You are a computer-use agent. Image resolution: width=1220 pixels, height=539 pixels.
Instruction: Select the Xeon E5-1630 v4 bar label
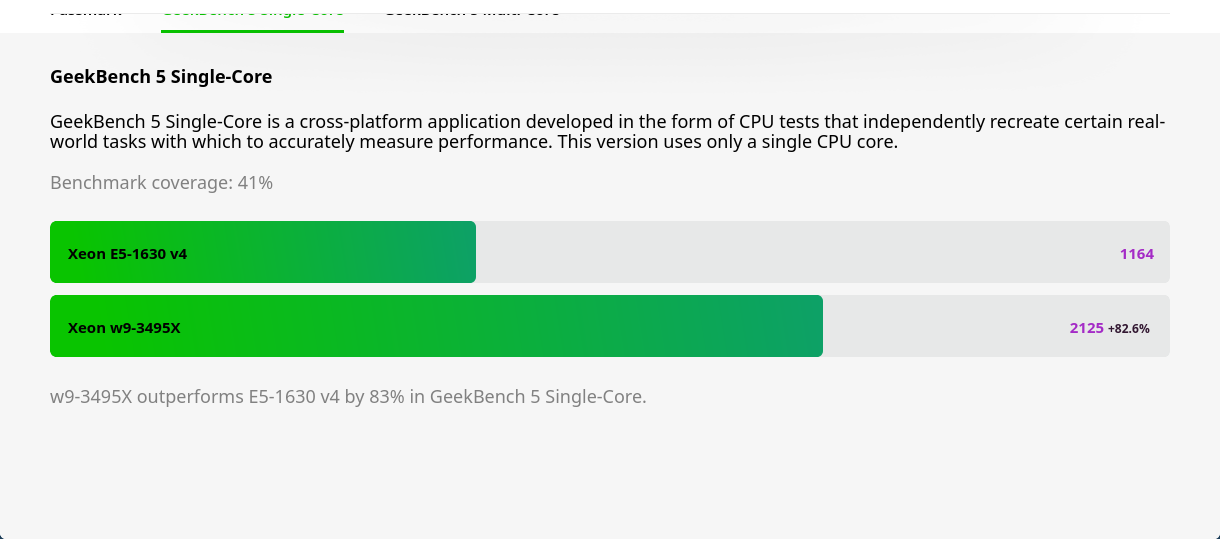pyautogui.click(x=127, y=254)
